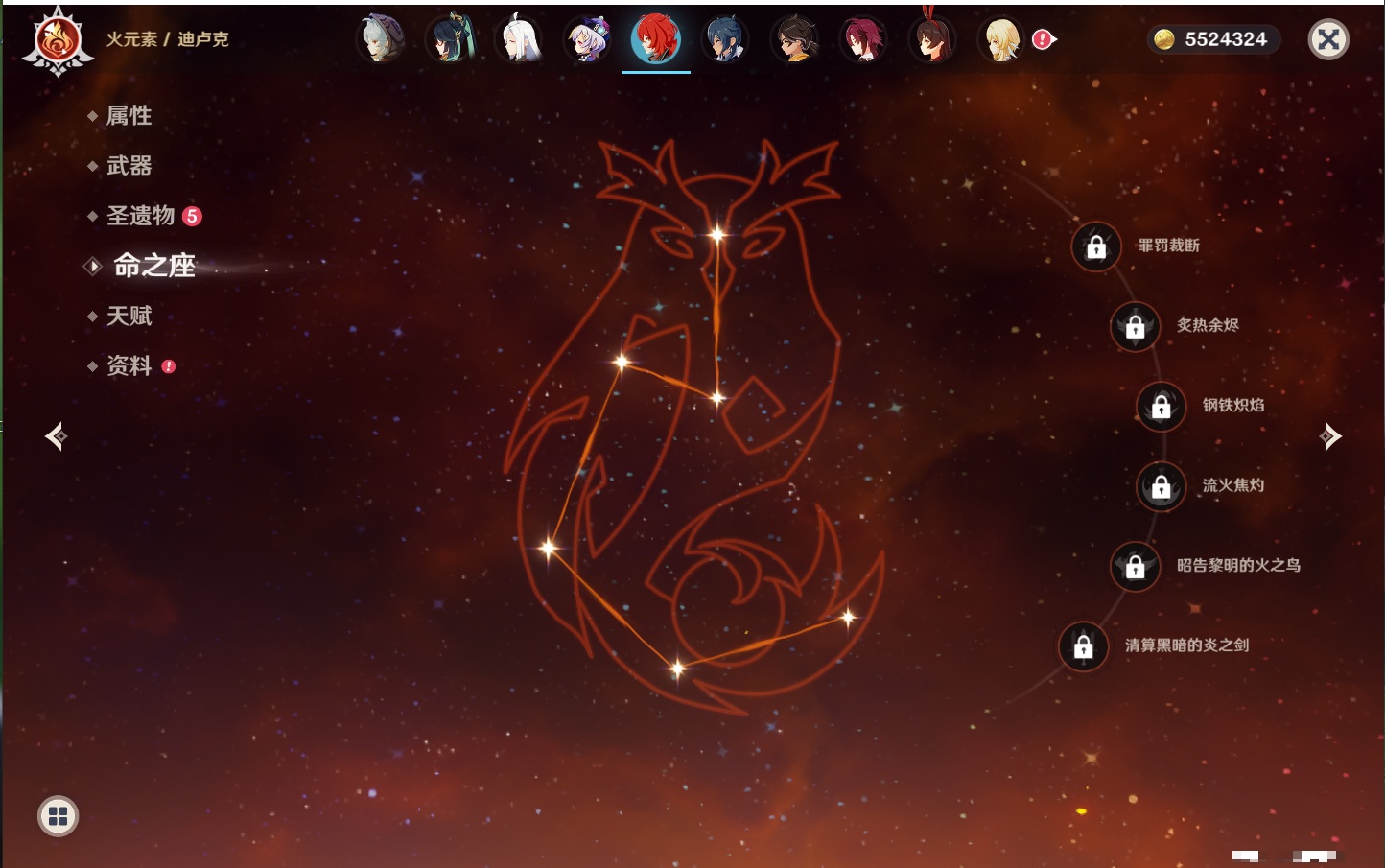Image resolution: width=1385 pixels, height=868 pixels.
Task: Open the locked 钢铁炽焰 constellation node
Action: point(1161,406)
